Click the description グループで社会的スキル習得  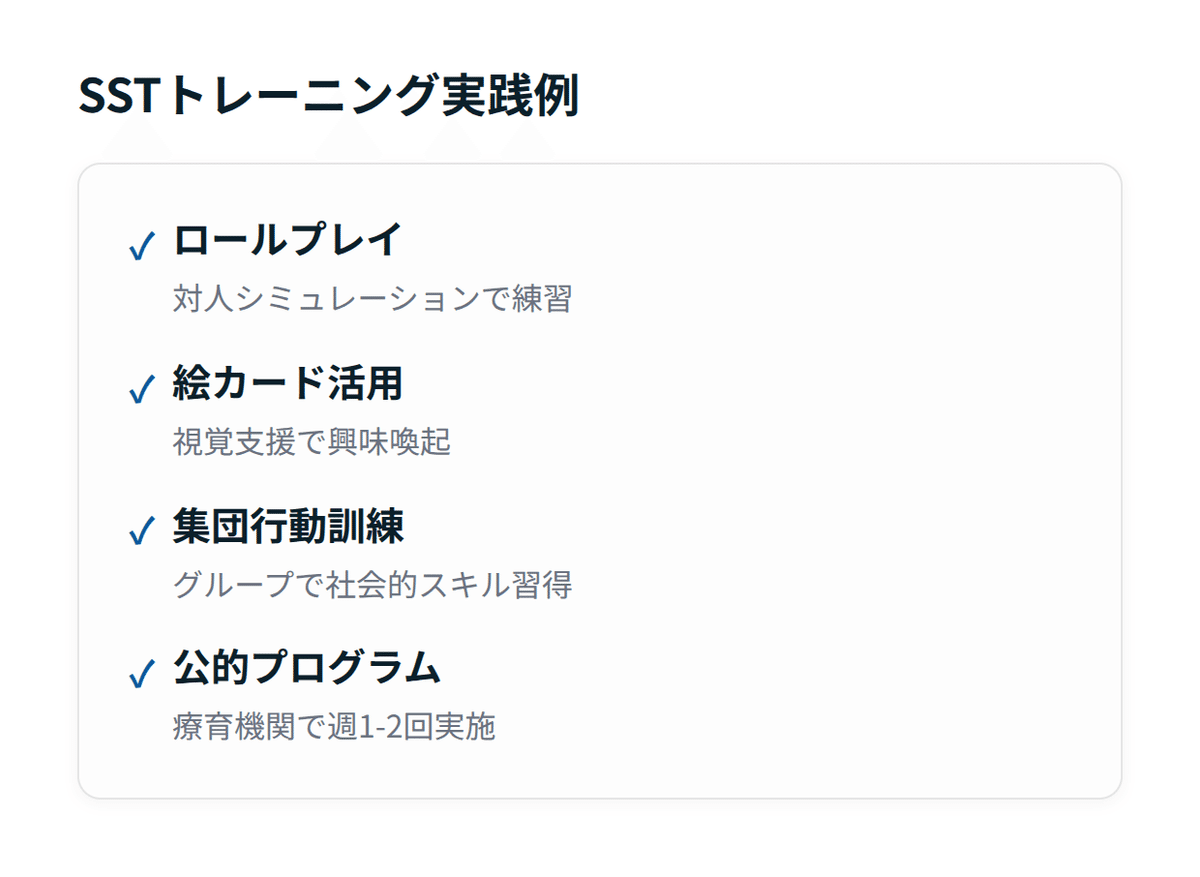pos(372,585)
